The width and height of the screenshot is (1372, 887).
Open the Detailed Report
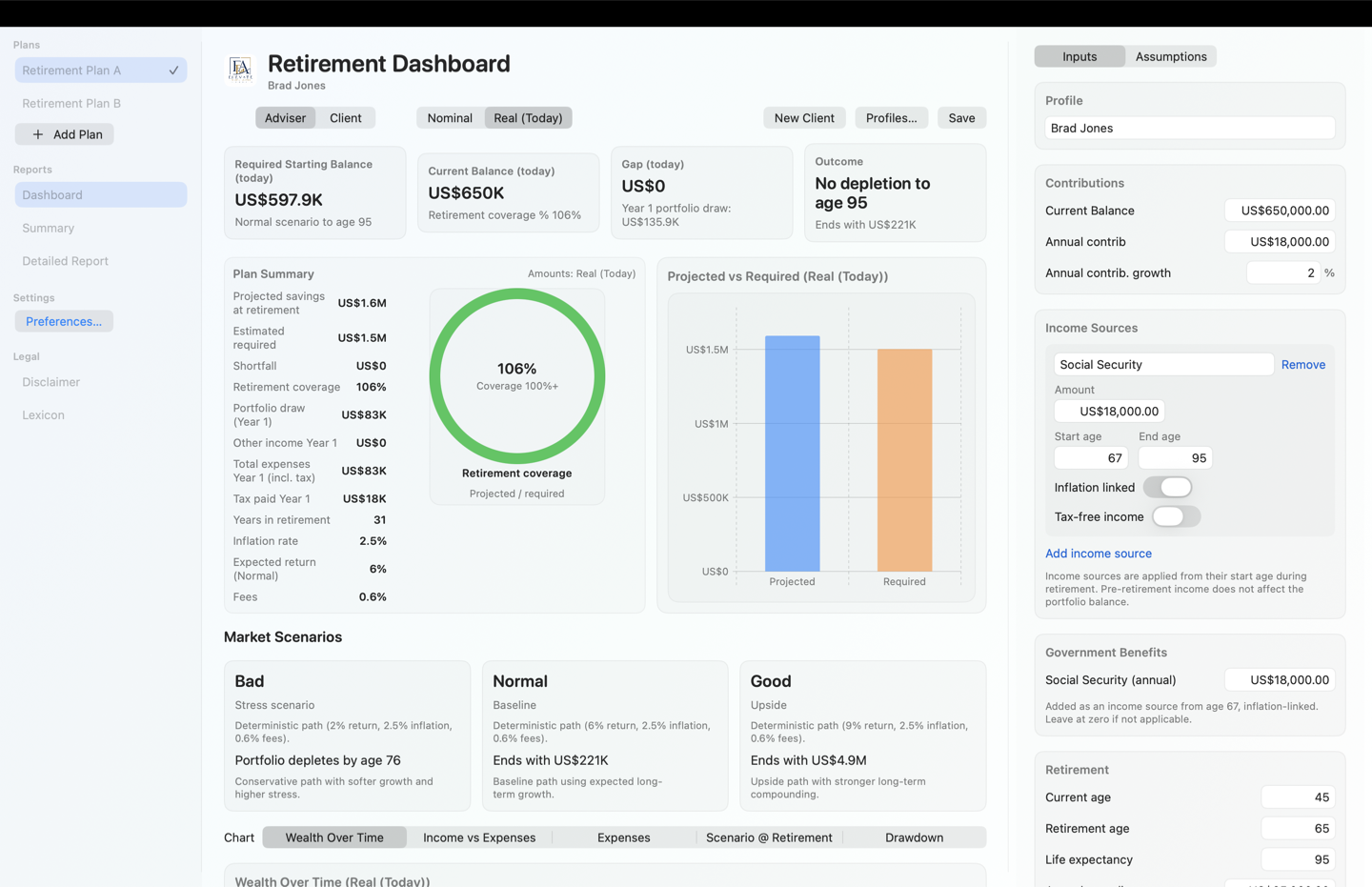pyautogui.click(x=101, y=261)
